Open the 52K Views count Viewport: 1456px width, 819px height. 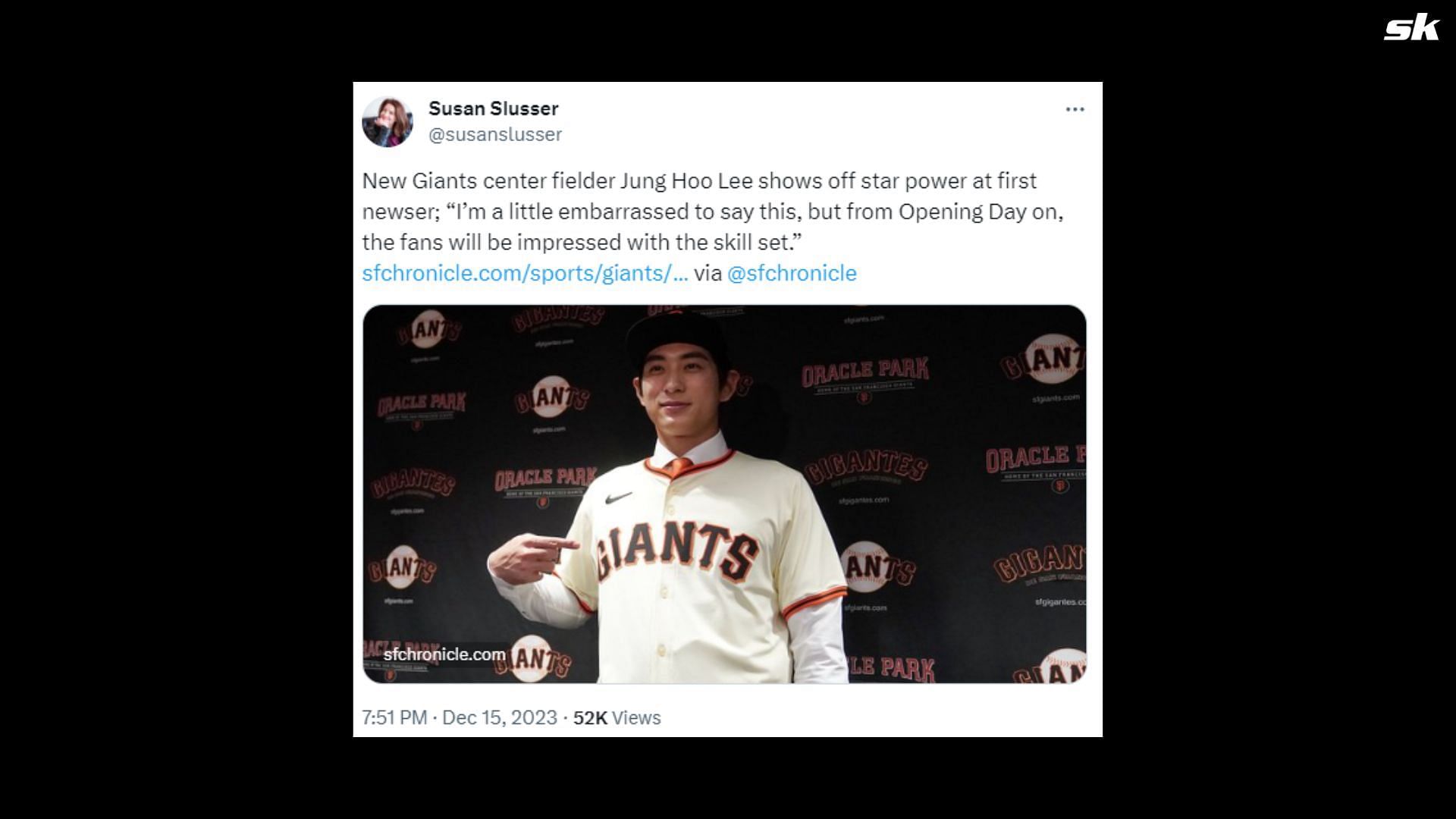pos(617,717)
